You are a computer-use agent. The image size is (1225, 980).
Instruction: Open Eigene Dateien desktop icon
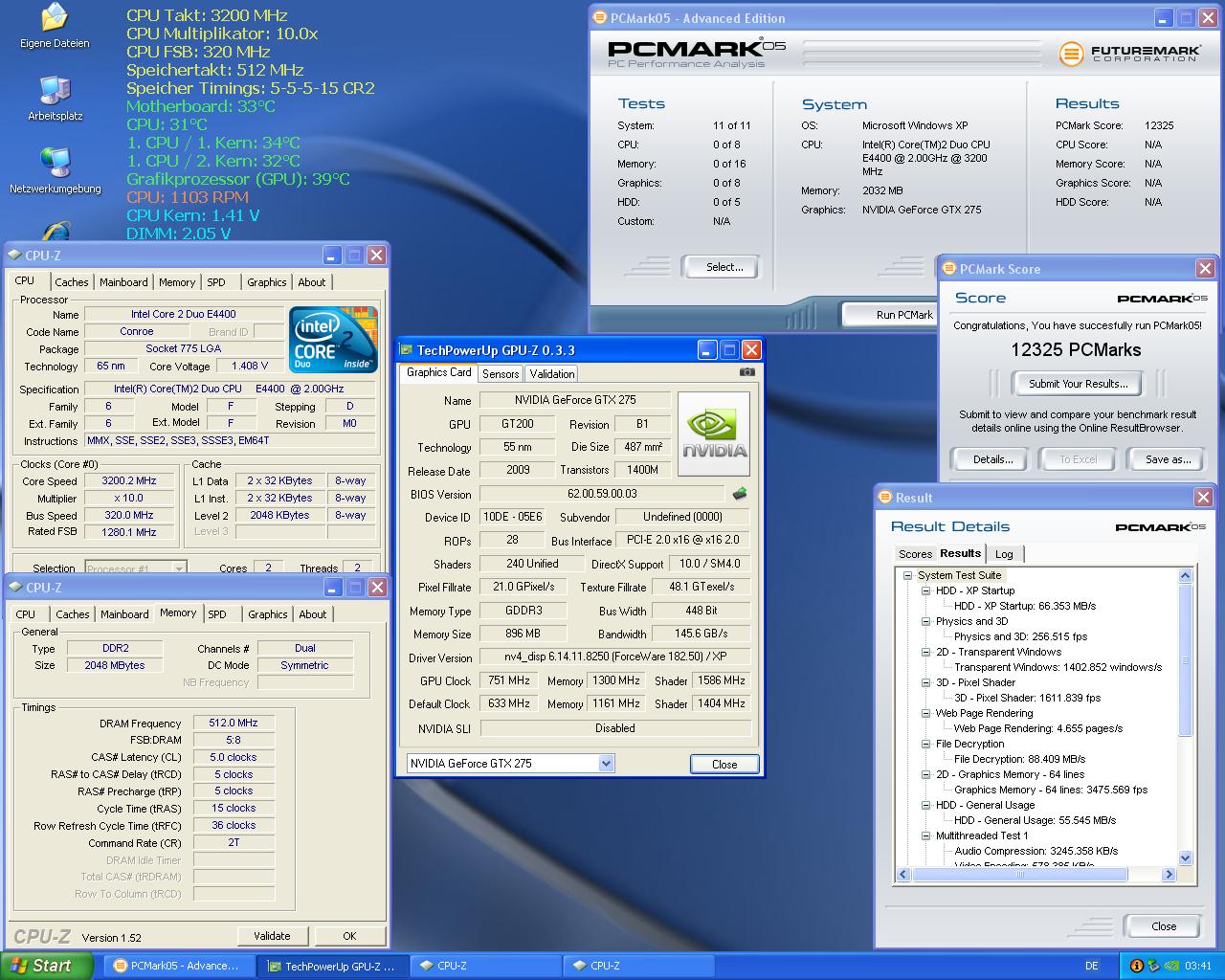pos(55,26)
